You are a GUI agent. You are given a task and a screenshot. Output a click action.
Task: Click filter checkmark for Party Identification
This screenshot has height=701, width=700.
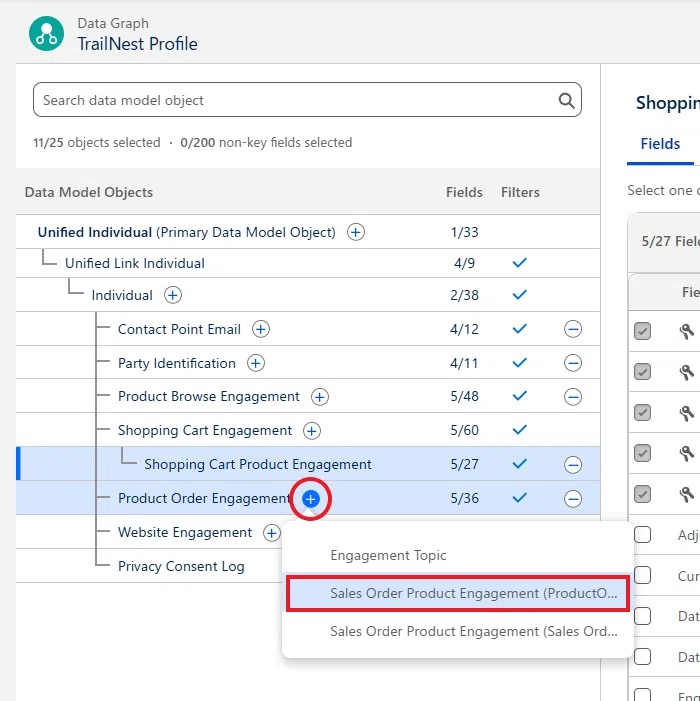519,363
